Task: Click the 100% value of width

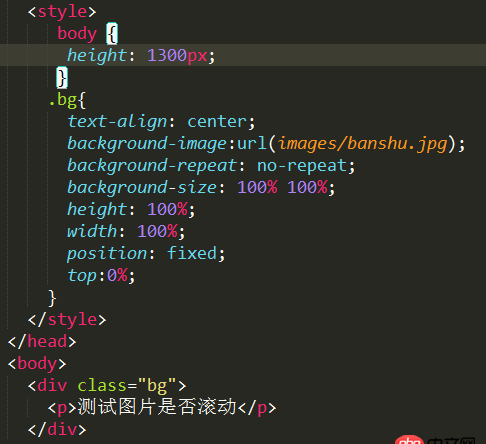Action: click(157, 232)
